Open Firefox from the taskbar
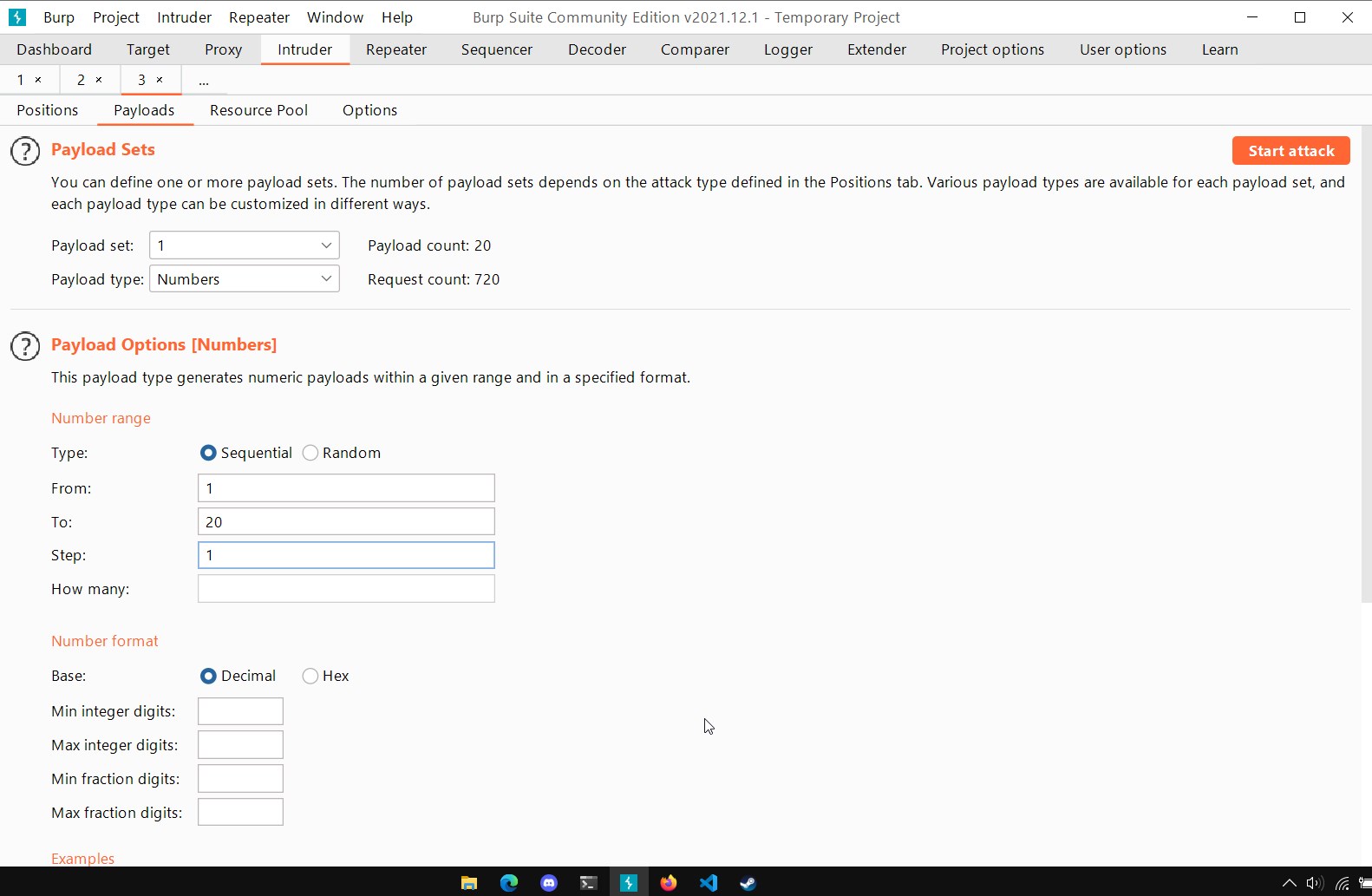The width and height of the screenshot is (1372, 896). [669, 883]
